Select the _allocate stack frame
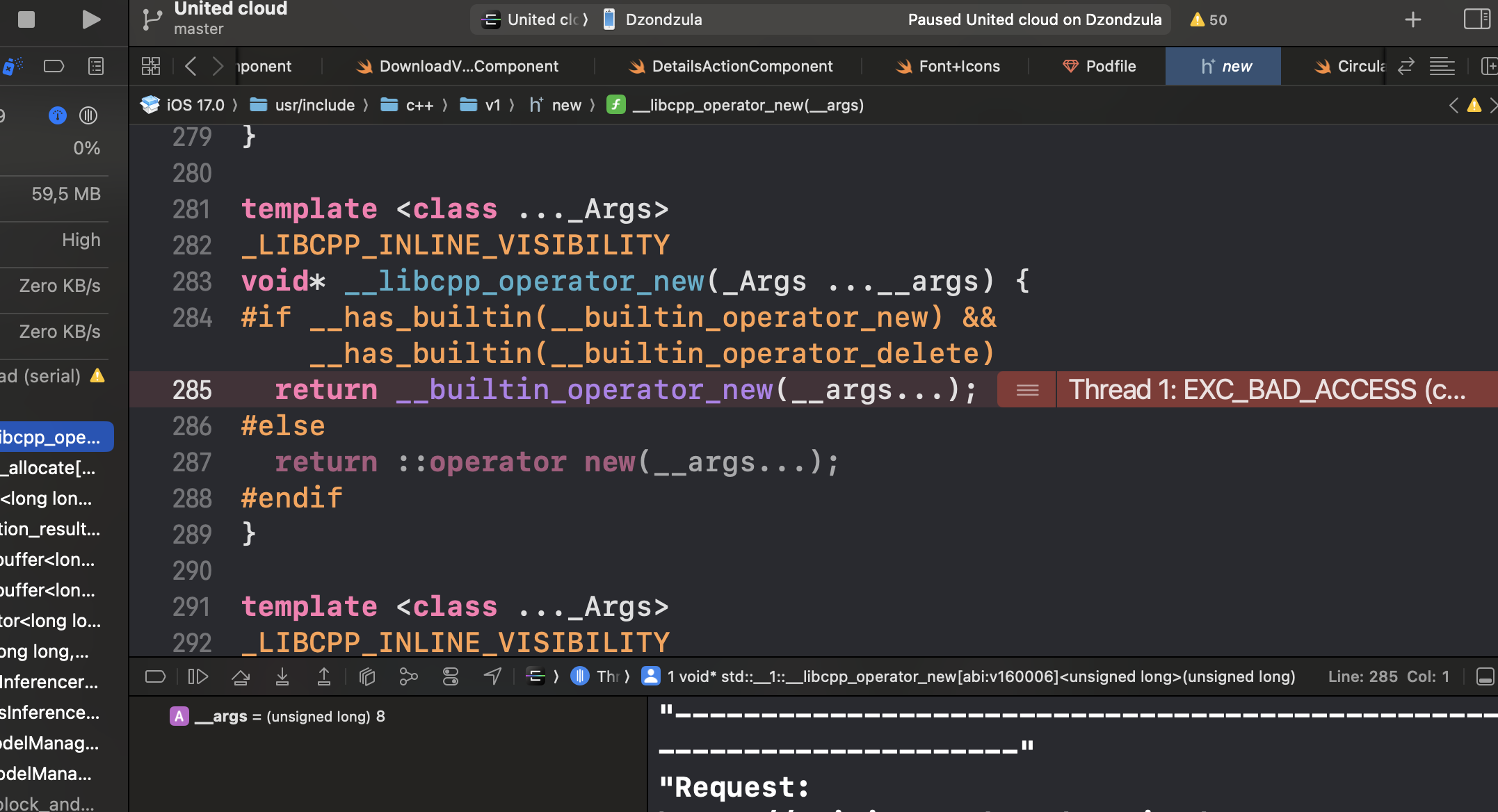 click(49, 468)
